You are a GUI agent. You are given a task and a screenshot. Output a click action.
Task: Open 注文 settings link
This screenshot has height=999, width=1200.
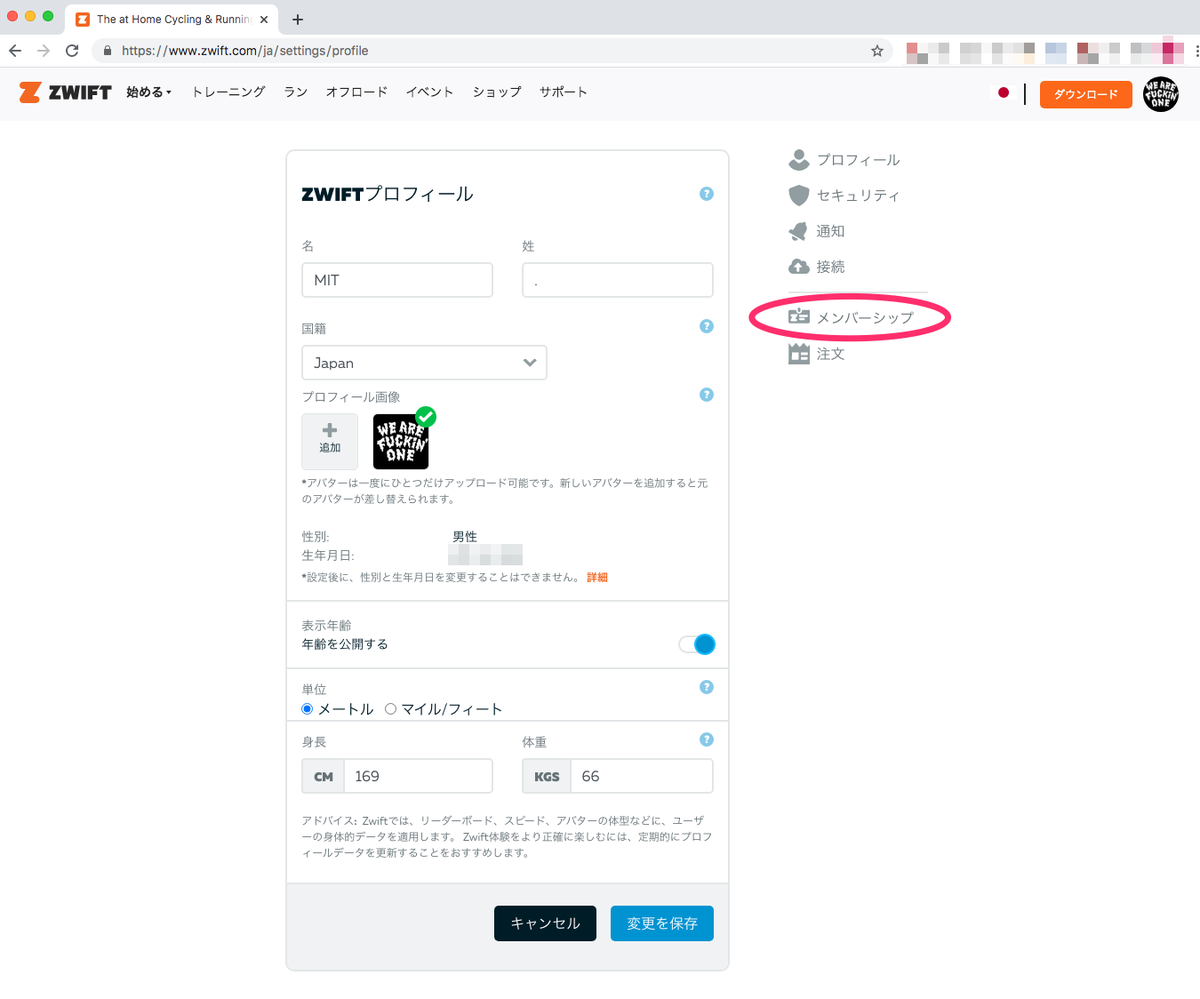[831, 354]
